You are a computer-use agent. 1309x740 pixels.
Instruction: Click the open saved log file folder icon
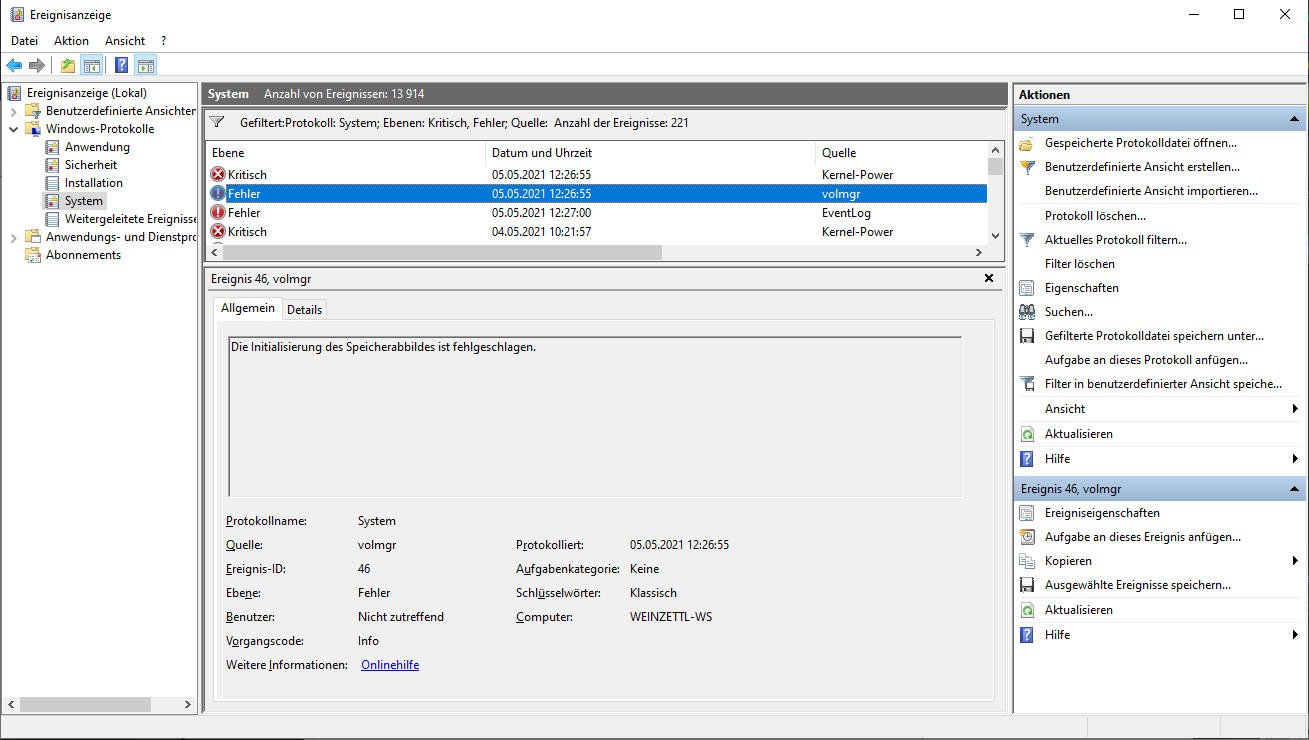1026,143
